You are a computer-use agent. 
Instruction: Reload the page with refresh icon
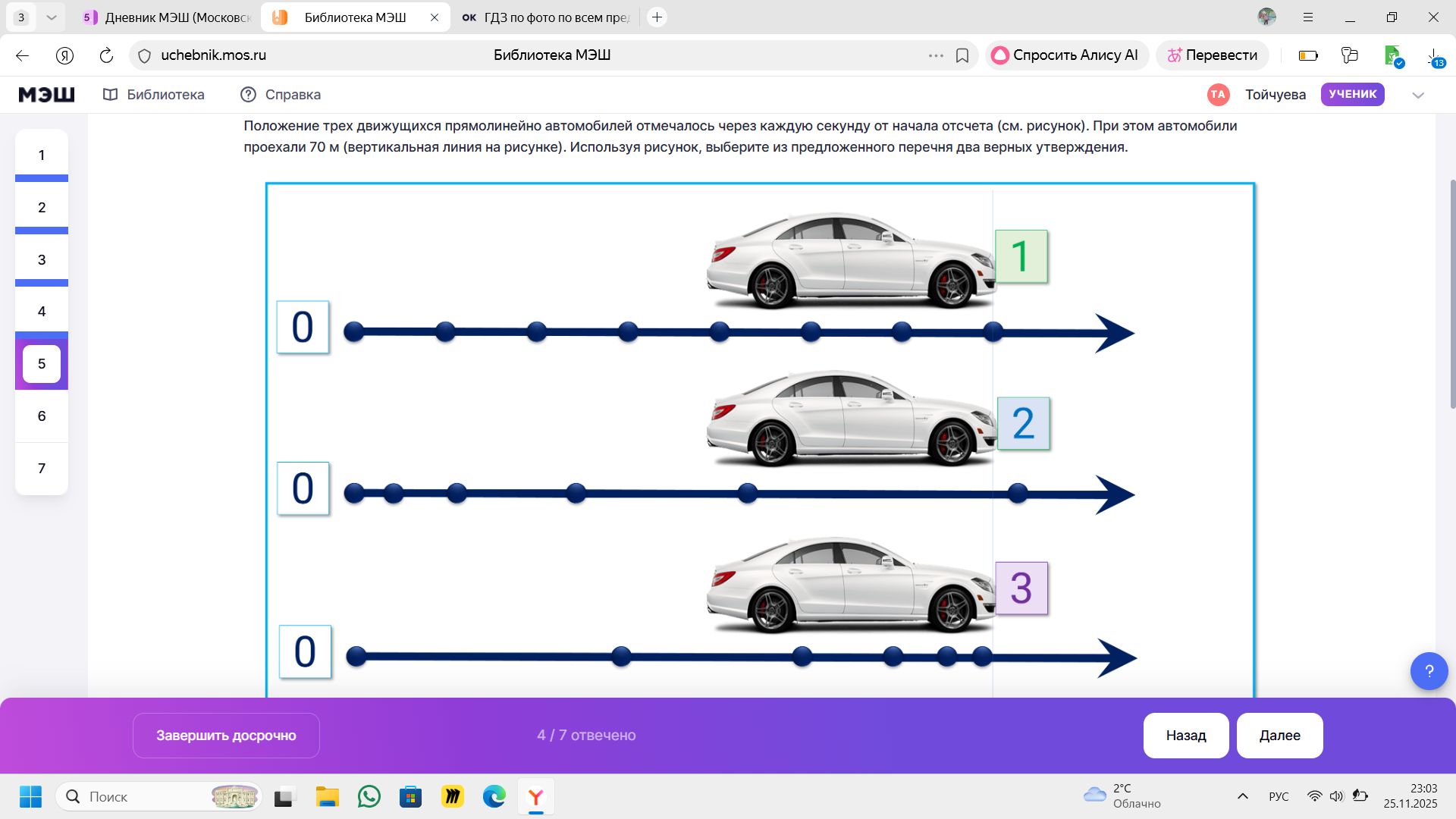(106, 55)
